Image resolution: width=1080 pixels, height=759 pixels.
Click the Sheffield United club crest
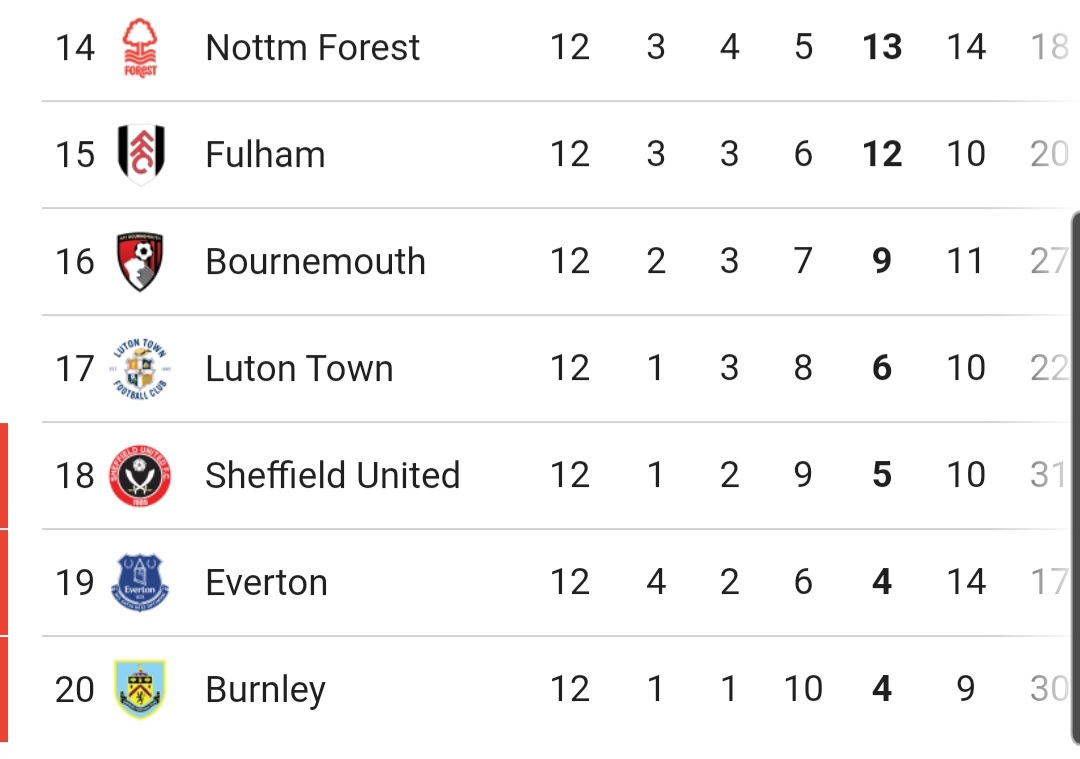140,475
